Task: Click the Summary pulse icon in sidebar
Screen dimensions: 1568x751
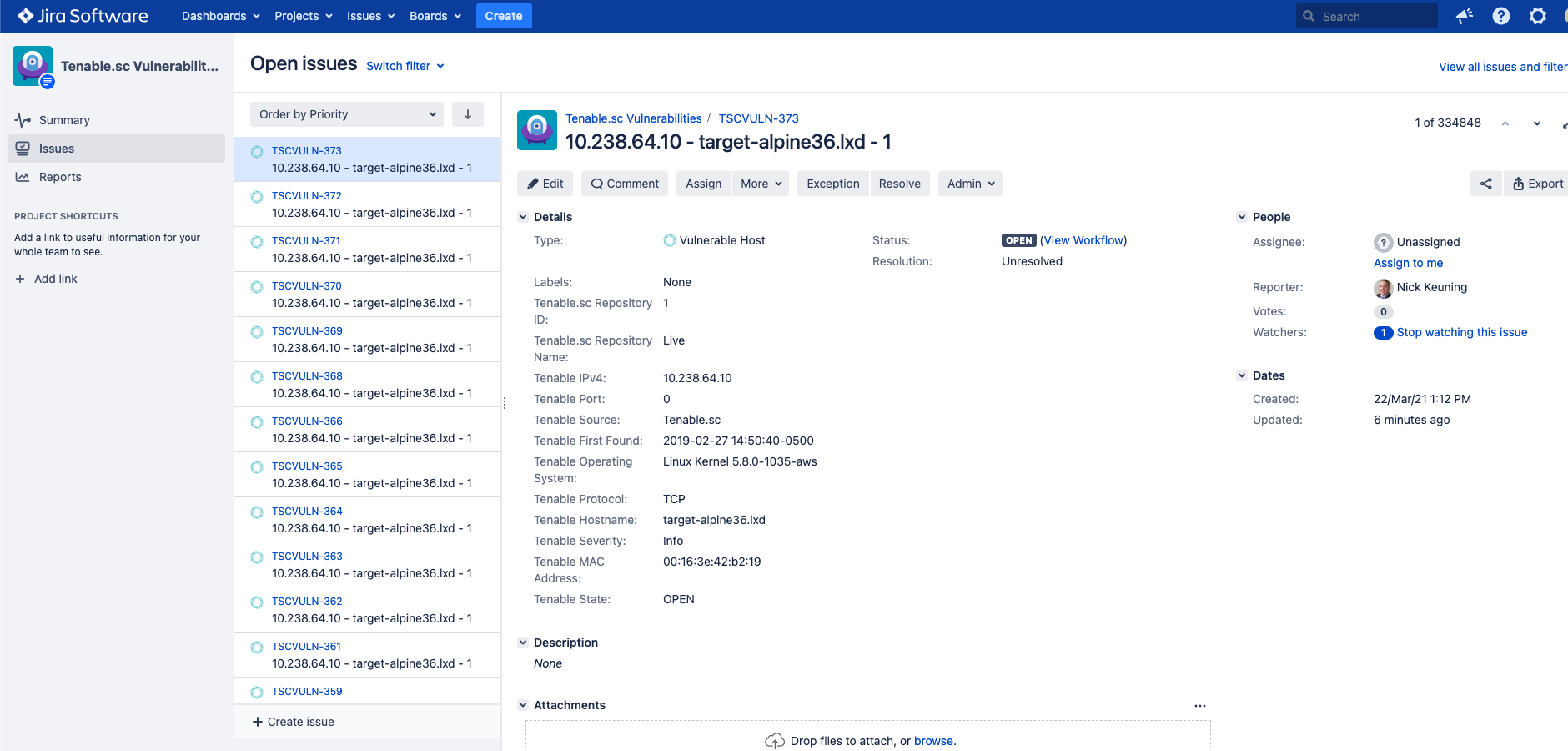Action: (23, 120)
